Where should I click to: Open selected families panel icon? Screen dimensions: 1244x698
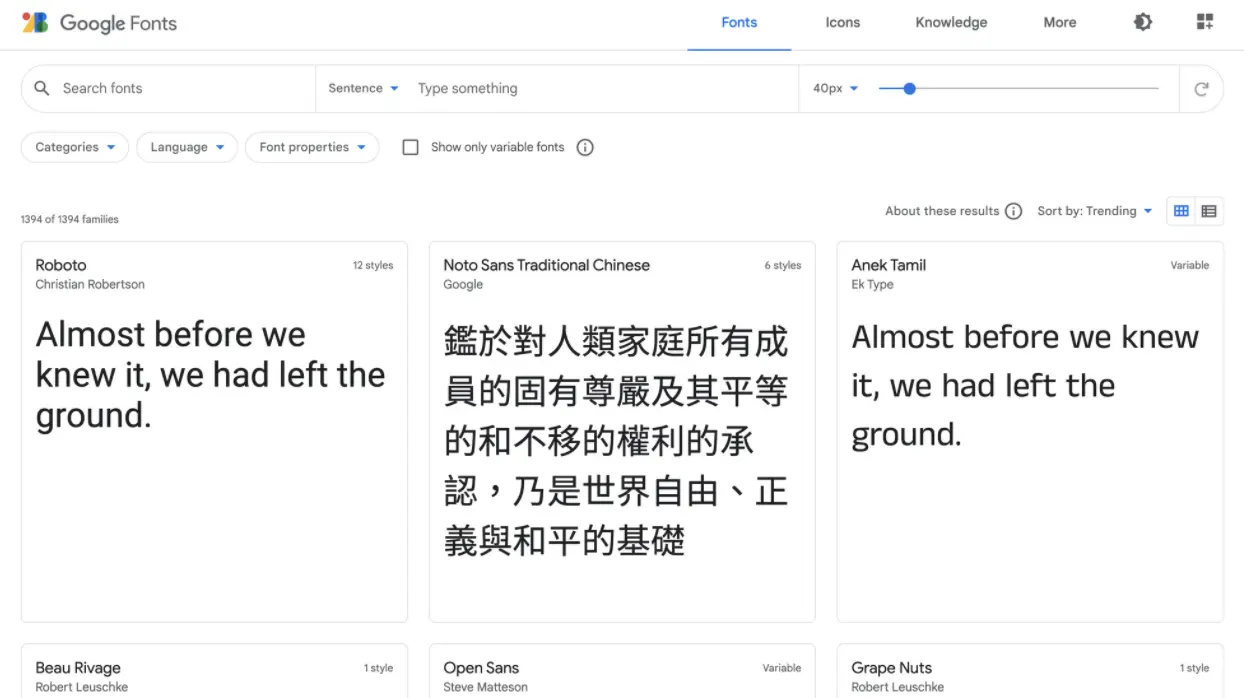tap(1205, 22)
